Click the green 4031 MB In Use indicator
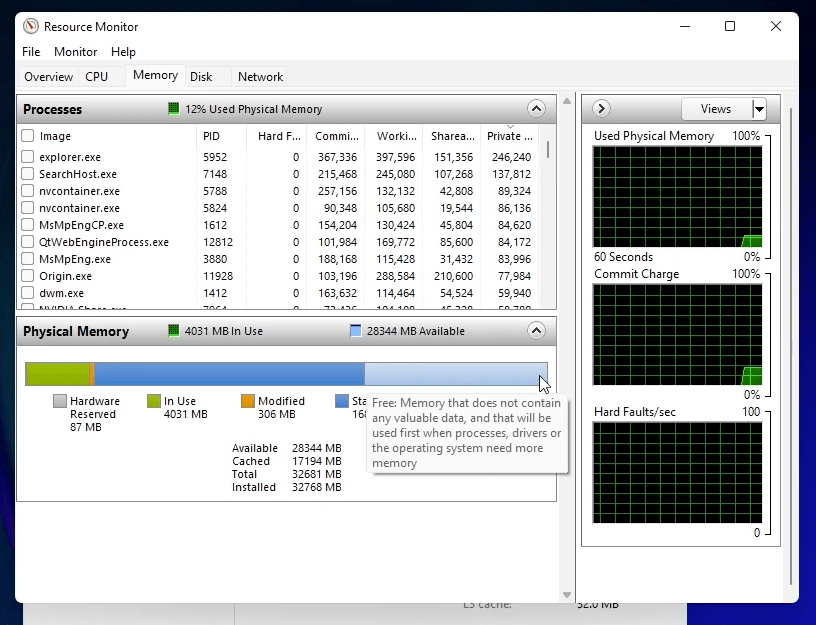The image size is (816, 625). 173,330
